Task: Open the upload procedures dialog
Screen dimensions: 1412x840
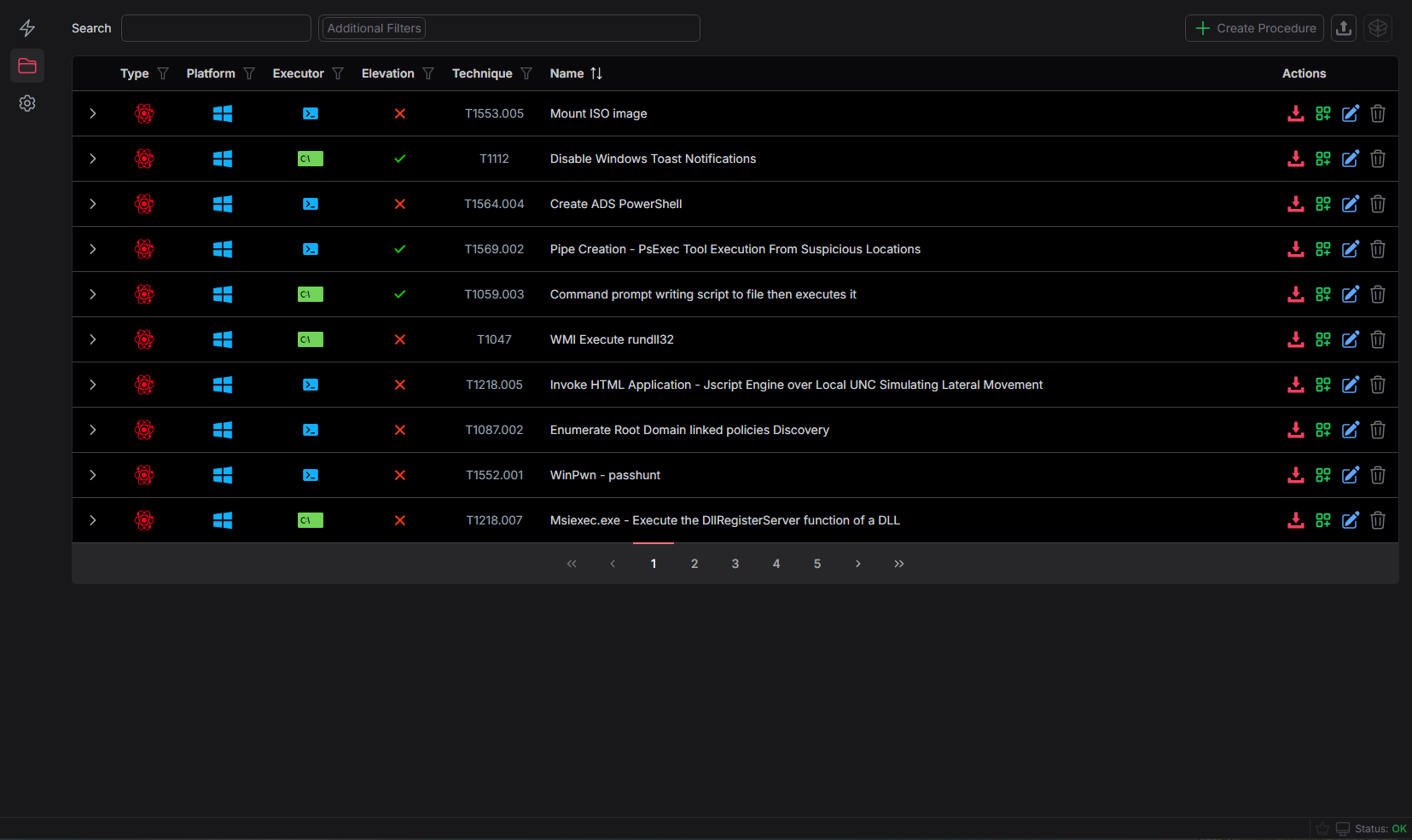Action: click(1343, 27)
